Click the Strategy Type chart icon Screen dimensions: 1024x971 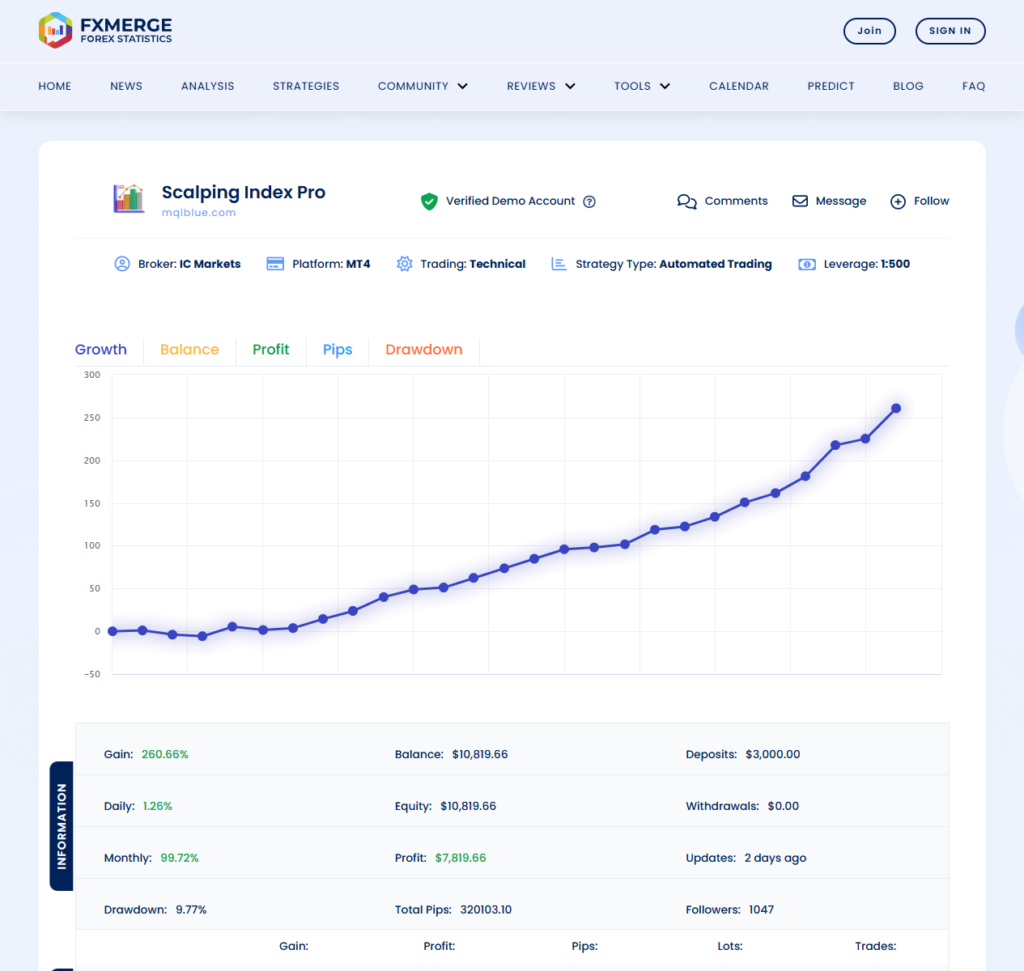[x=559, y=264]
